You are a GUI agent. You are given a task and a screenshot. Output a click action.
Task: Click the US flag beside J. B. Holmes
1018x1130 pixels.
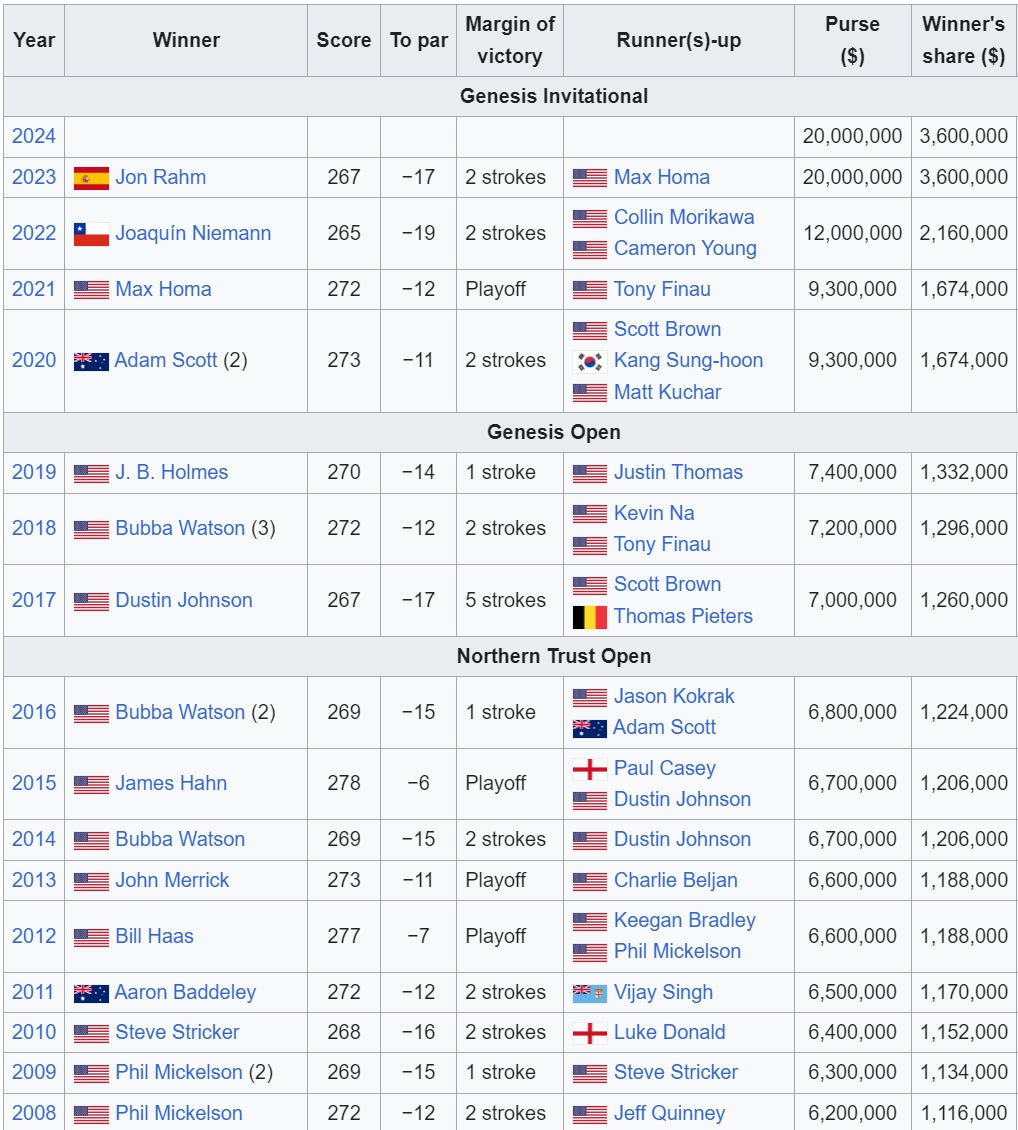tap(91, 474)
